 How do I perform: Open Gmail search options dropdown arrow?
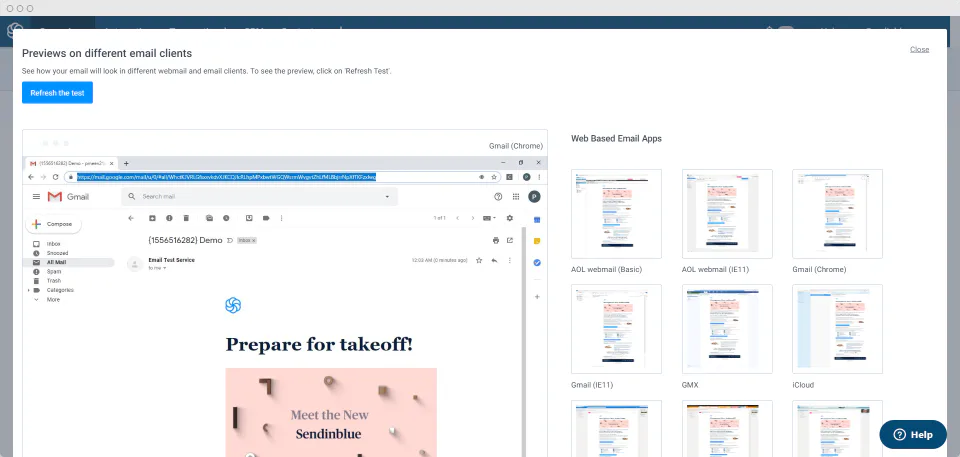[387, 197]
